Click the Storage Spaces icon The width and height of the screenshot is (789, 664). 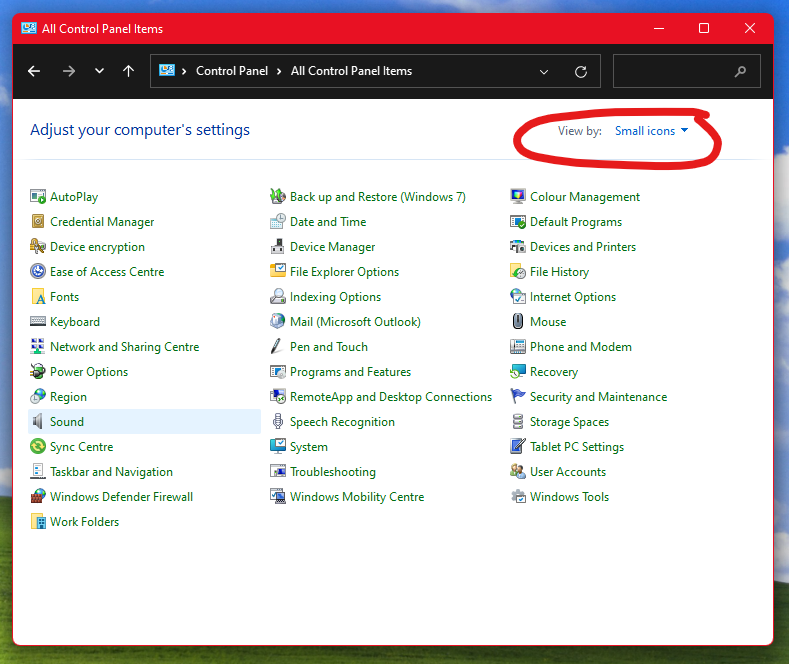[x=518, y=421]
